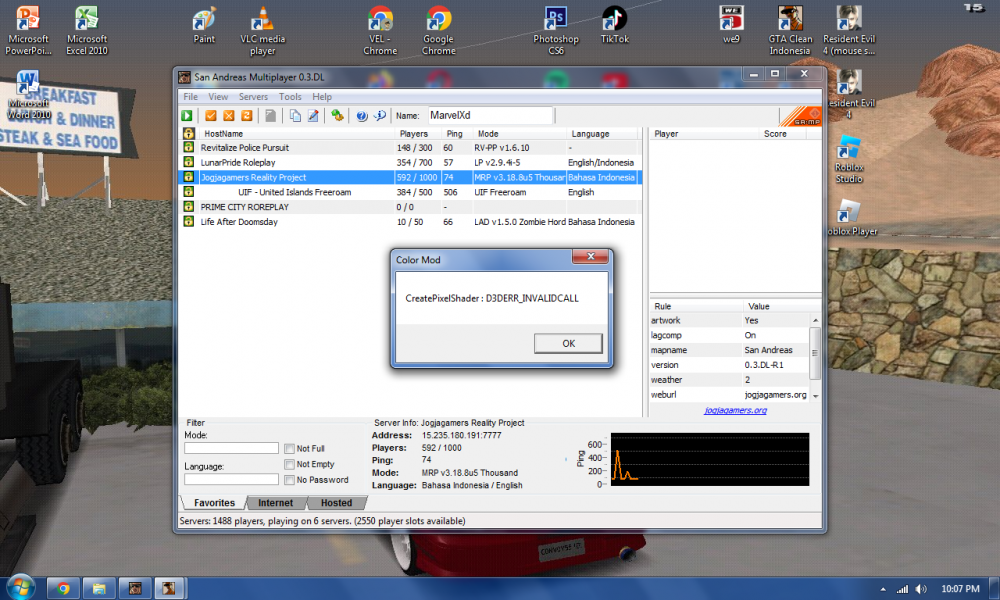Click the About info bubble icon
This screenshot has width=1000, height=600.
[379, 115]
